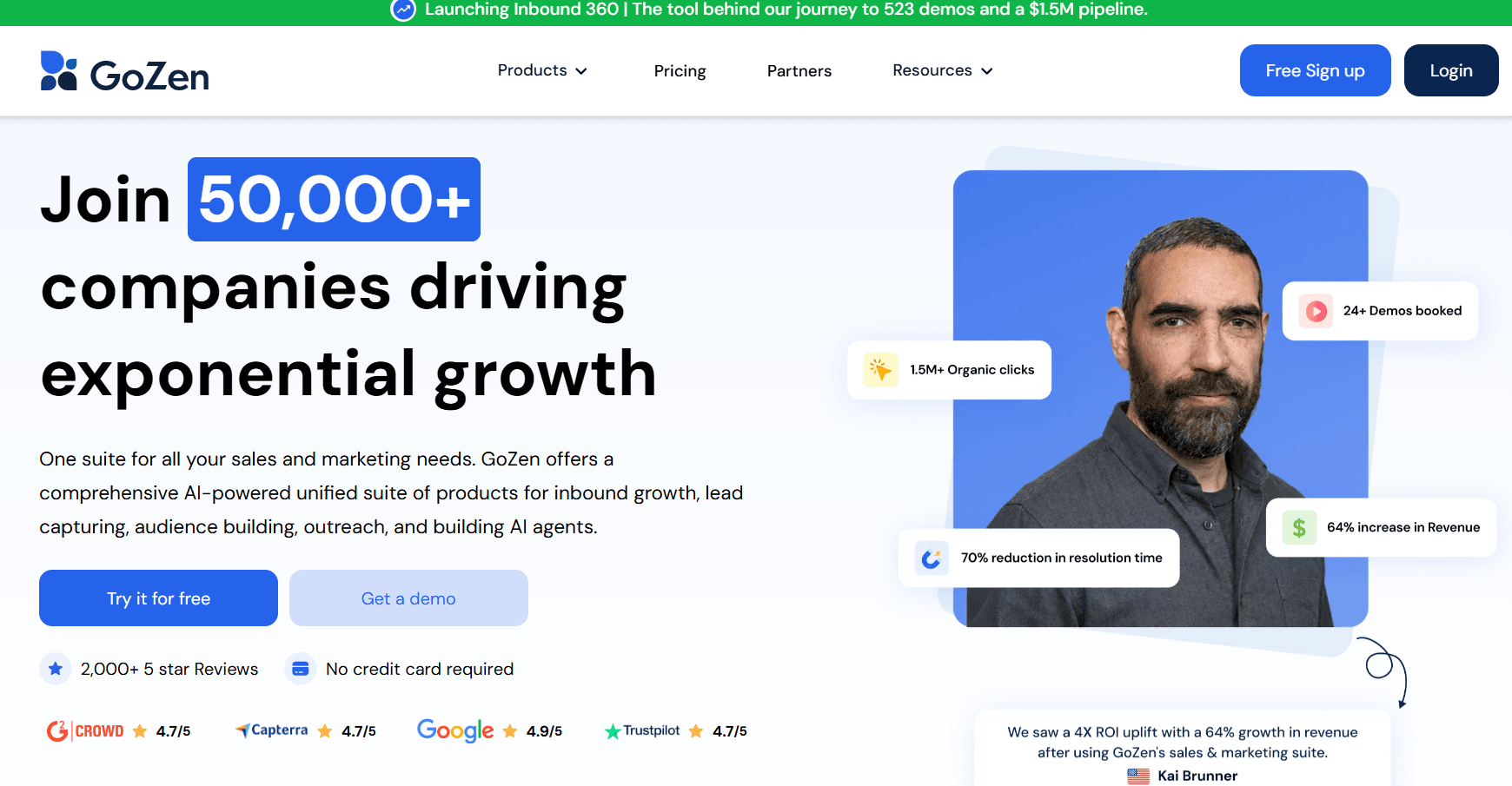Click the Free Sign up button
1512x786 pixels.
pyautogui.click(x=1316, y=70)
